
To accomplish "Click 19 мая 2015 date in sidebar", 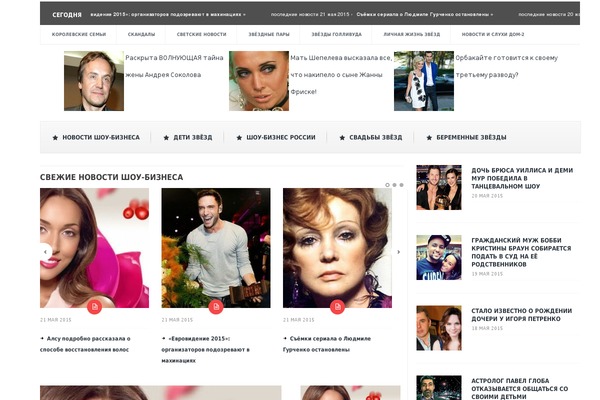I will (487, 274).
